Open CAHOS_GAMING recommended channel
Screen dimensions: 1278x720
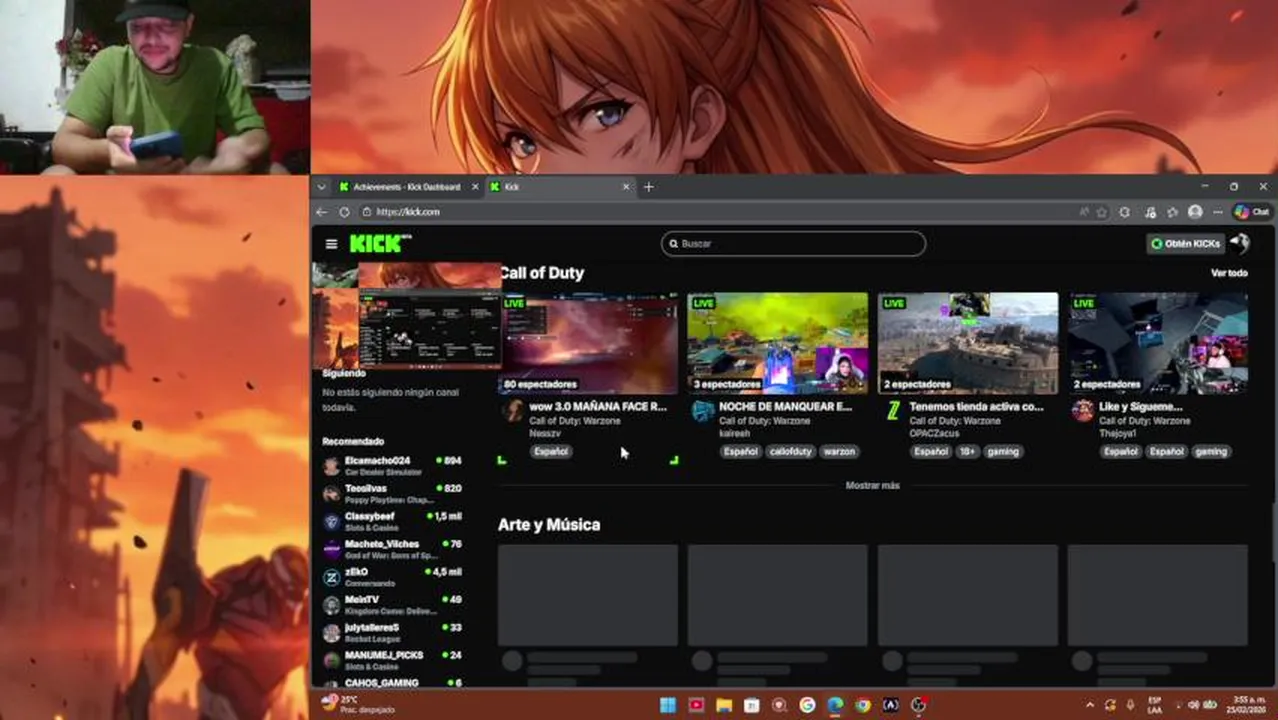(392, 682)
